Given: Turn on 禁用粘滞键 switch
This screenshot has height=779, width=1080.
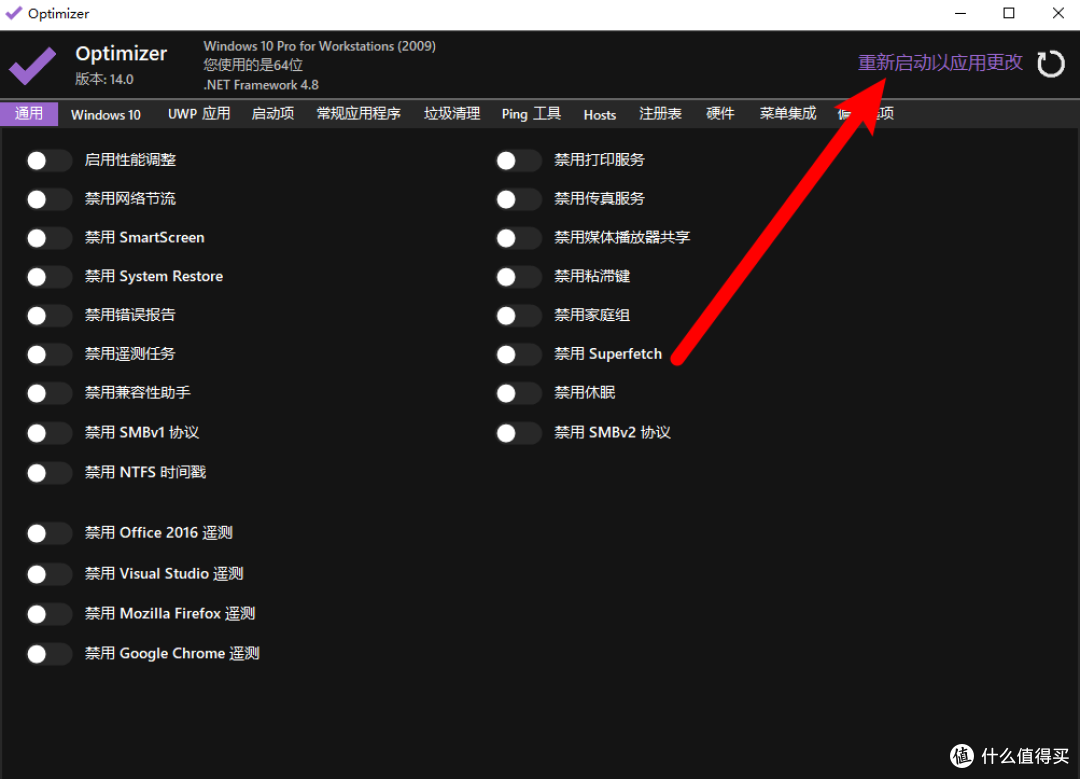Looking at the screenshot, I should (x=519, y=277).
